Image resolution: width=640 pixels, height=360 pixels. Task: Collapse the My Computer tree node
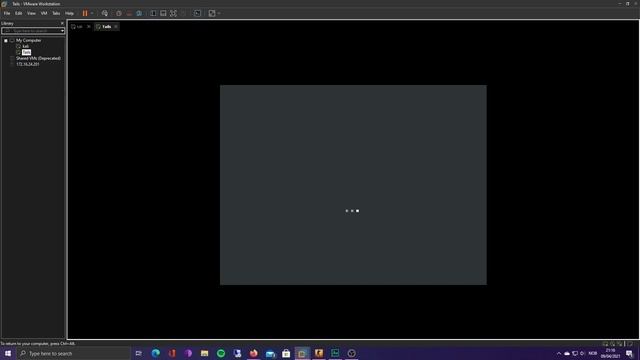(x=6, y=40)
